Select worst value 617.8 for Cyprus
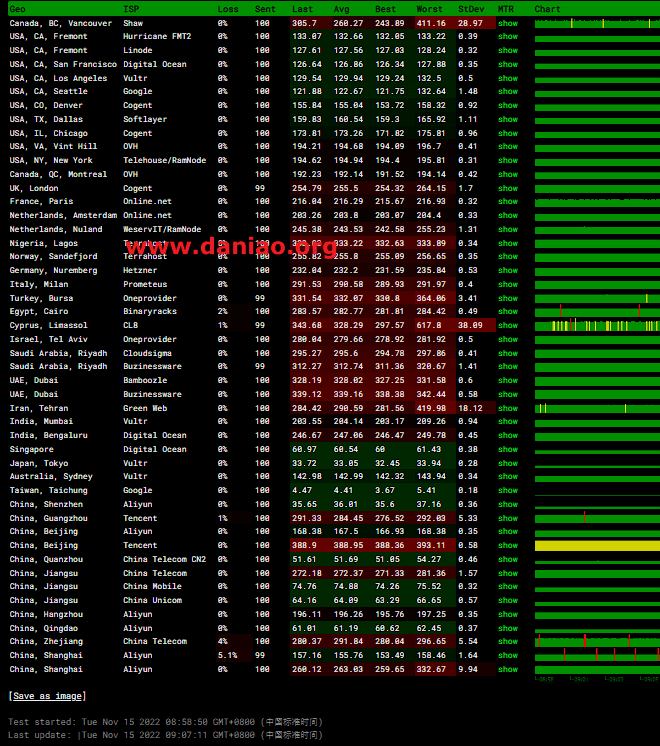660x746 pixels. (x=429, y=325)
